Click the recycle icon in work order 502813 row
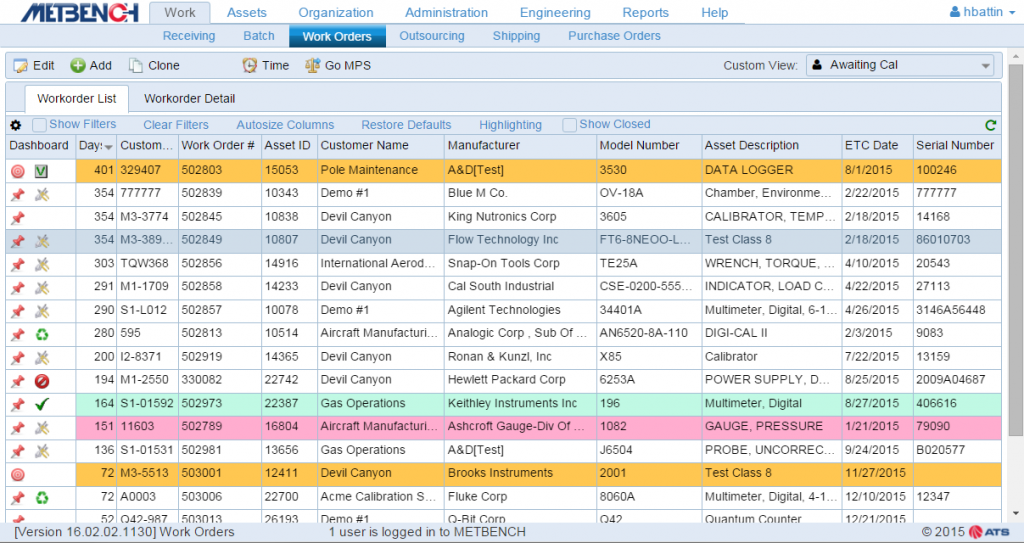This screenshot has height=543, width=1024. click(x=42, y=335)
